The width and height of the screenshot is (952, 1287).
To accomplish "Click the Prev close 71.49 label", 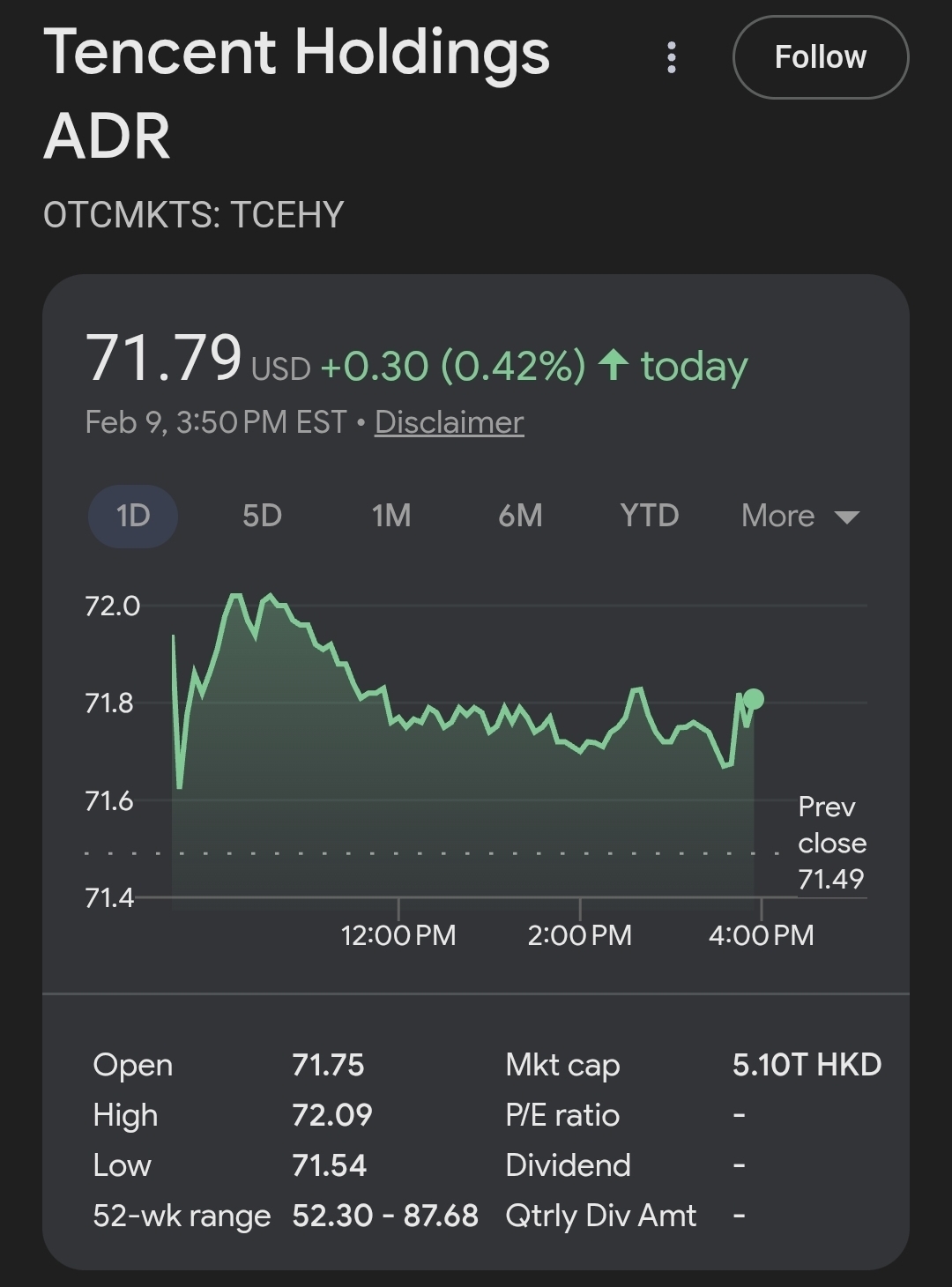I will pyautogui.click(x=831, y=843).
